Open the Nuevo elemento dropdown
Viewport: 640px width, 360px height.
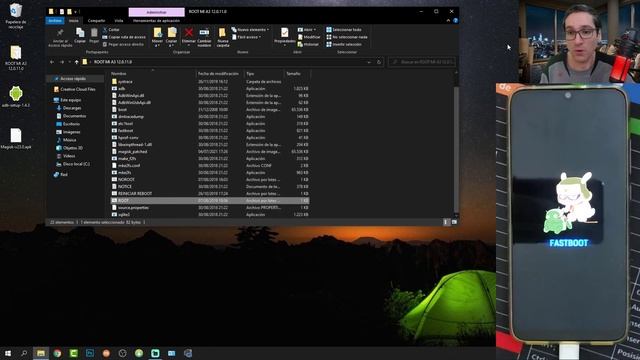(x=250, y=30)
